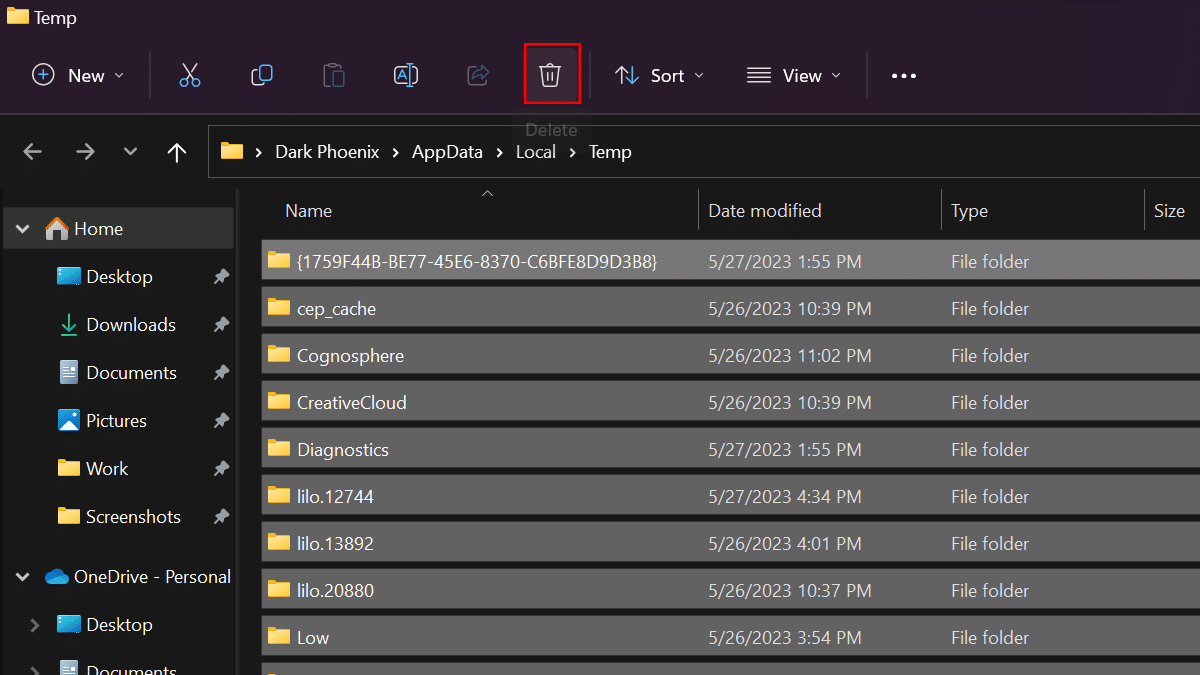Jump to AppData in address bar
1200x675 pixels.
pyautogui.click(x=447, y=152)
